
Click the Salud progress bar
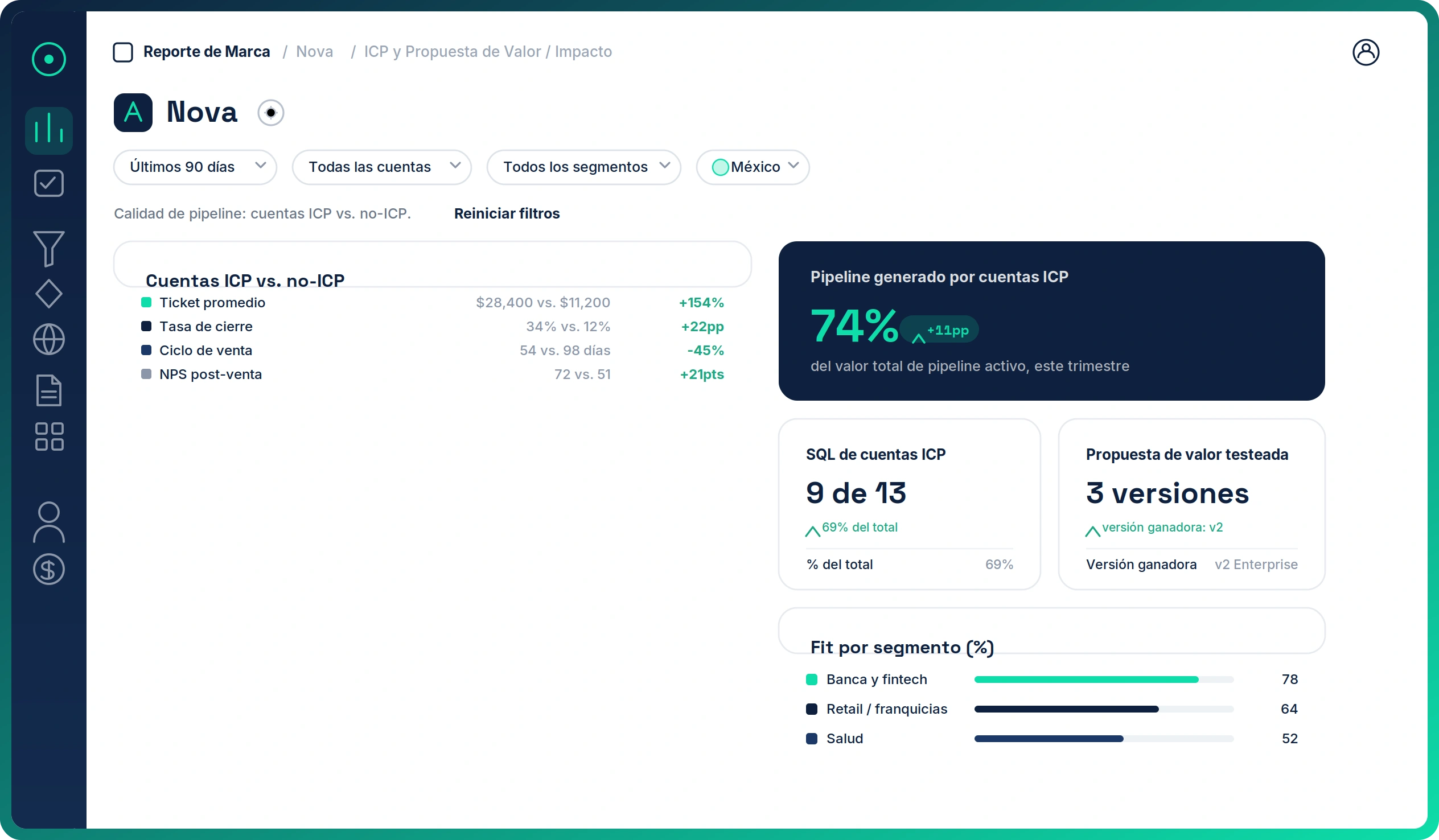click(x=1103, y=739)
